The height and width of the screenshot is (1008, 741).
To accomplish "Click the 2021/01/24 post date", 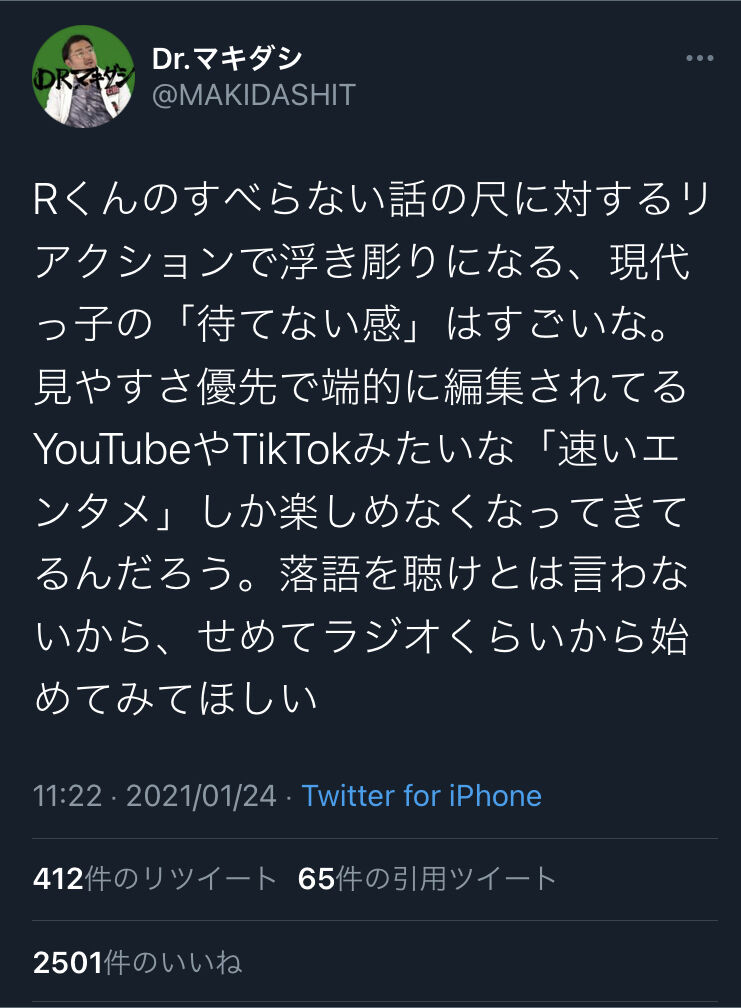I will click(x=201, y=796).
